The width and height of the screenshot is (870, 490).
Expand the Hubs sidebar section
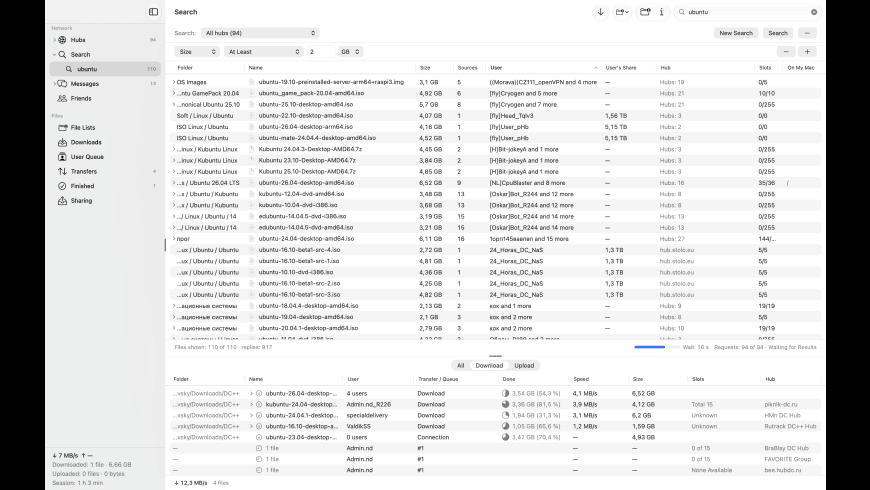54,40
